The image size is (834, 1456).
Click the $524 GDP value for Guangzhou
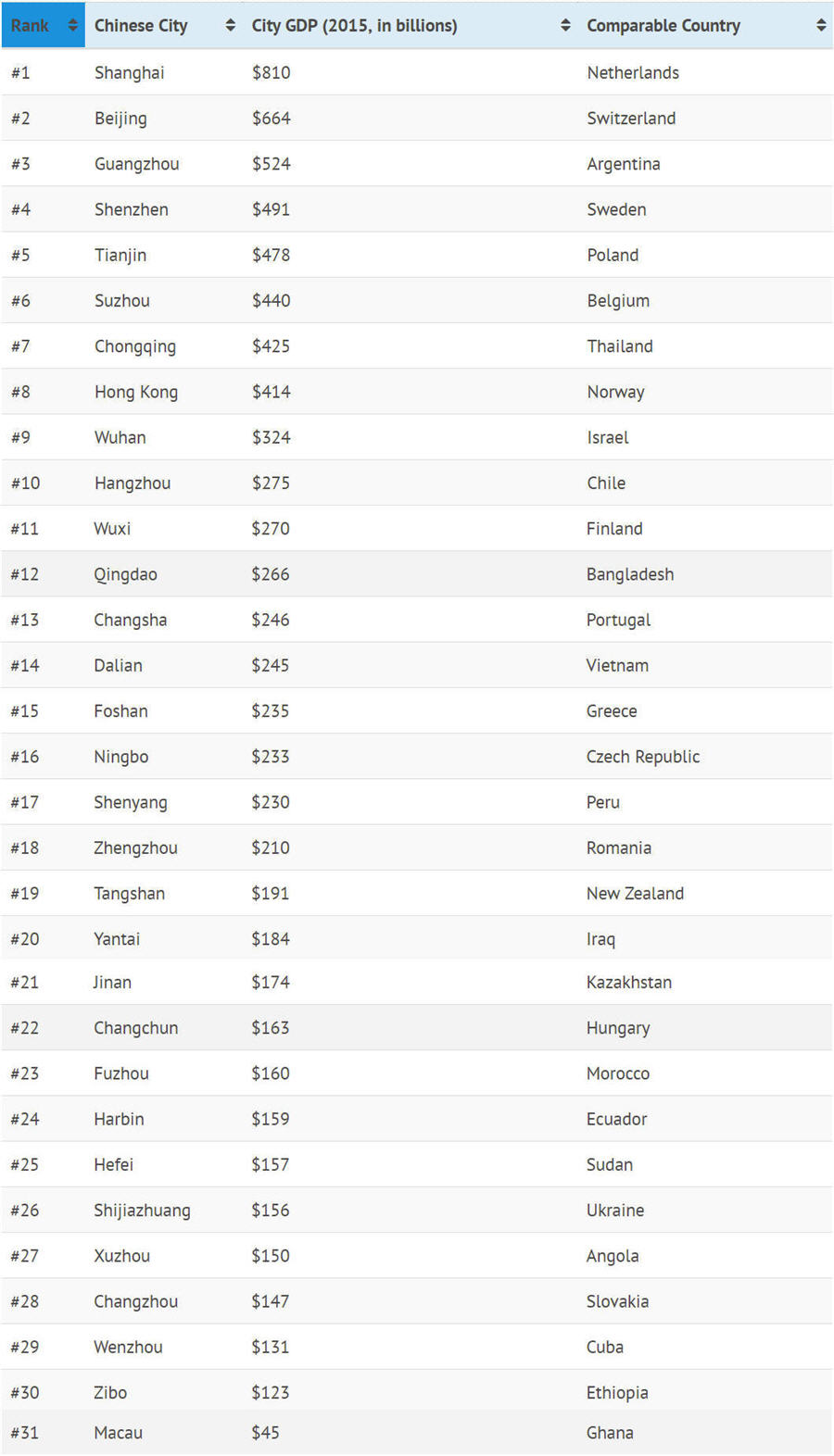(272, 164)
